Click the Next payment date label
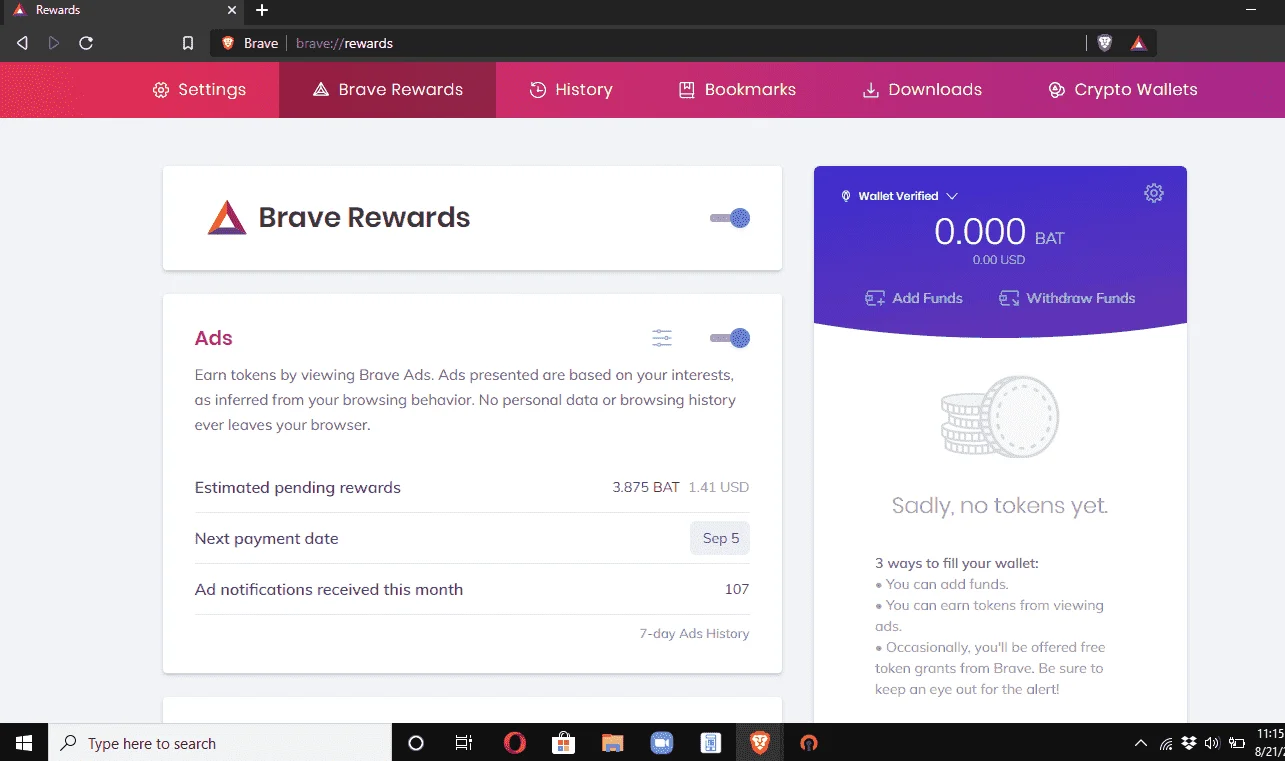 (x=266, y=538)
